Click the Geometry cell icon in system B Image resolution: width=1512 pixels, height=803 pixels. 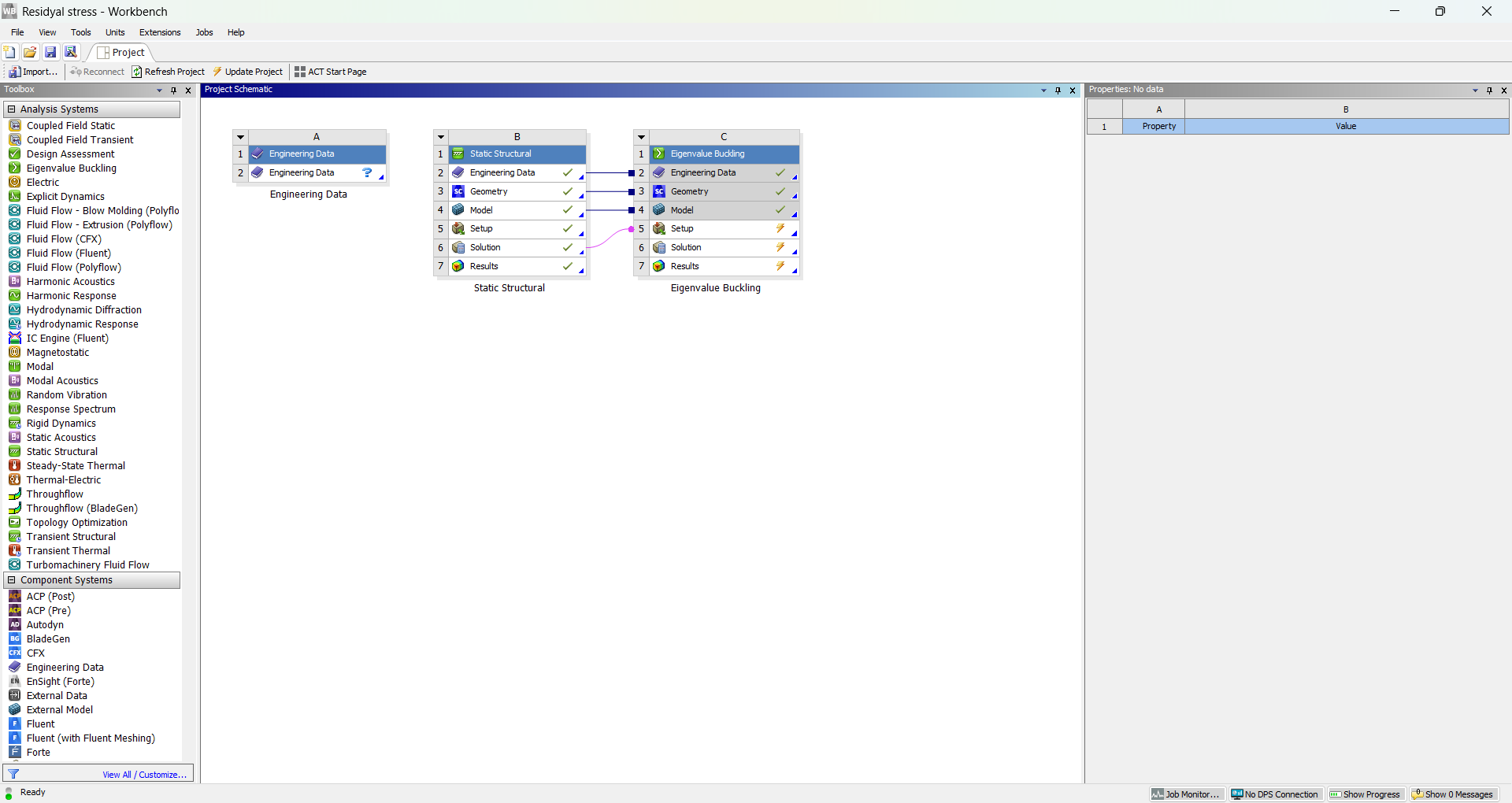pyautogui.click(x=458, y=191)
